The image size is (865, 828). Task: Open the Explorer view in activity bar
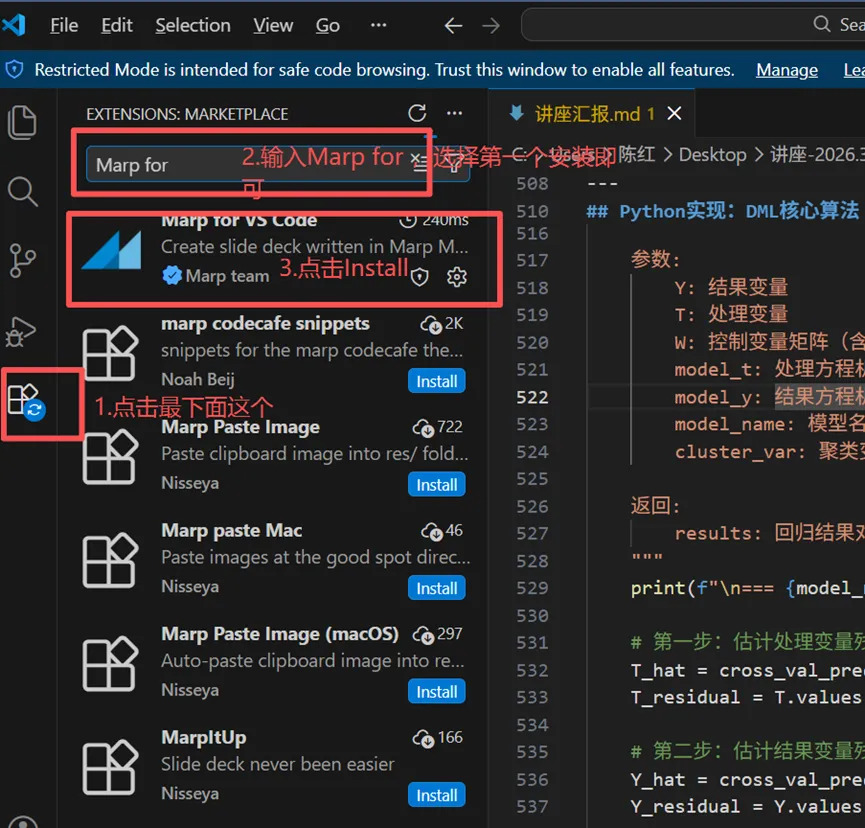click(x=23, y=122)
